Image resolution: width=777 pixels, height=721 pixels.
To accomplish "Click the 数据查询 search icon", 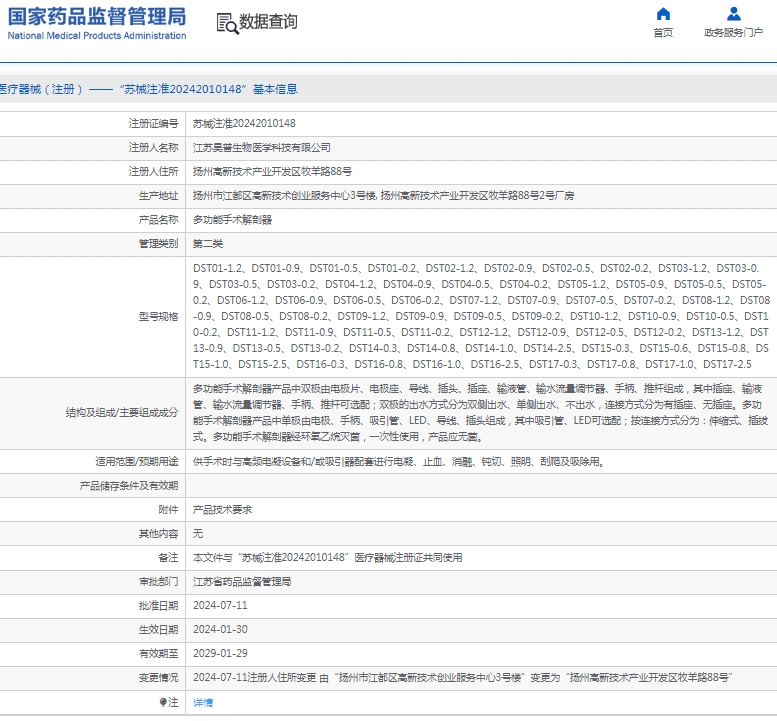I will click(x=227, y=23).
